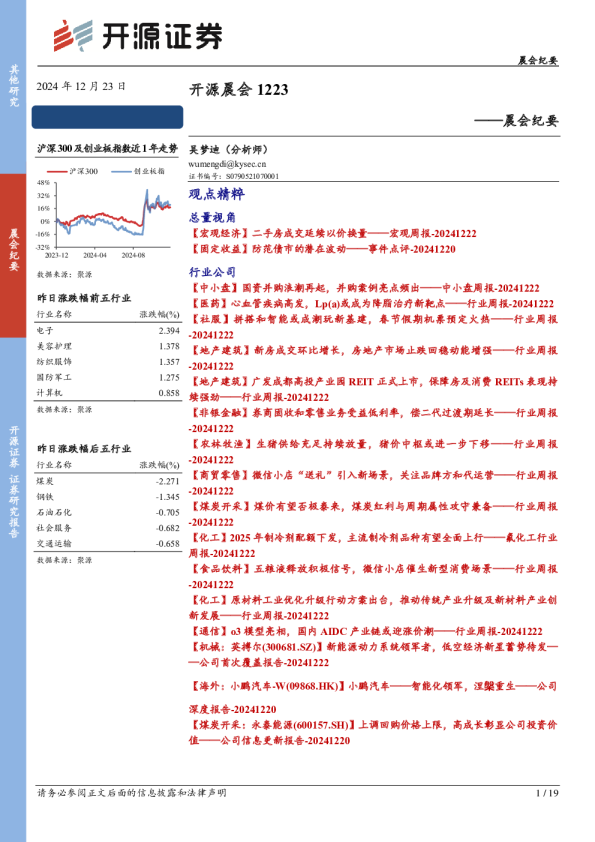Image resolution: width=595 pixels, height=842 pixels.
Task: Open the 【商贸零售】微信小店 report link
Action: point(373,483)
